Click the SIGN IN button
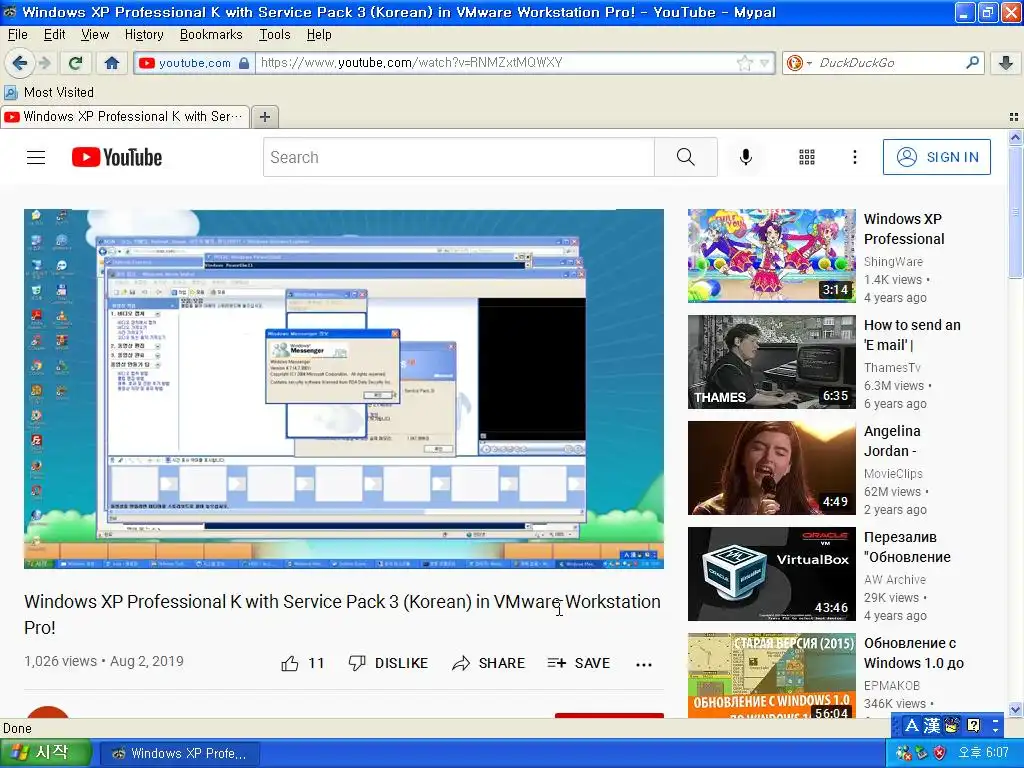1024x768 pixels. coord(936,157)
